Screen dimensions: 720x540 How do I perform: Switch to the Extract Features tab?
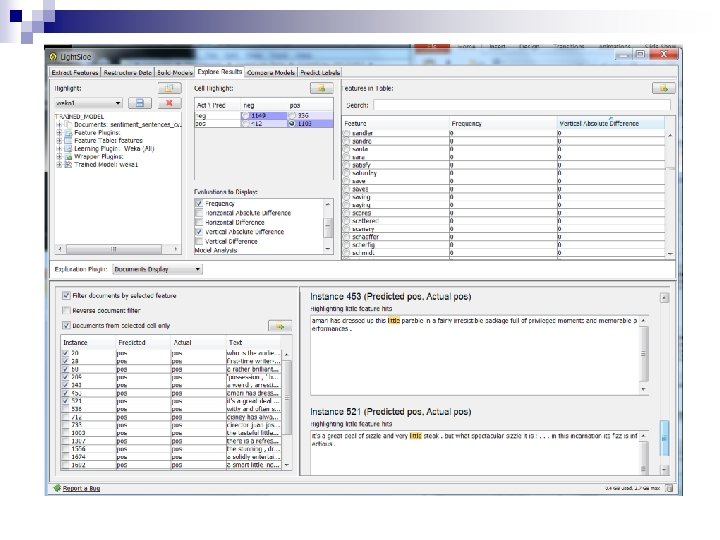click(x=75, y=73)
